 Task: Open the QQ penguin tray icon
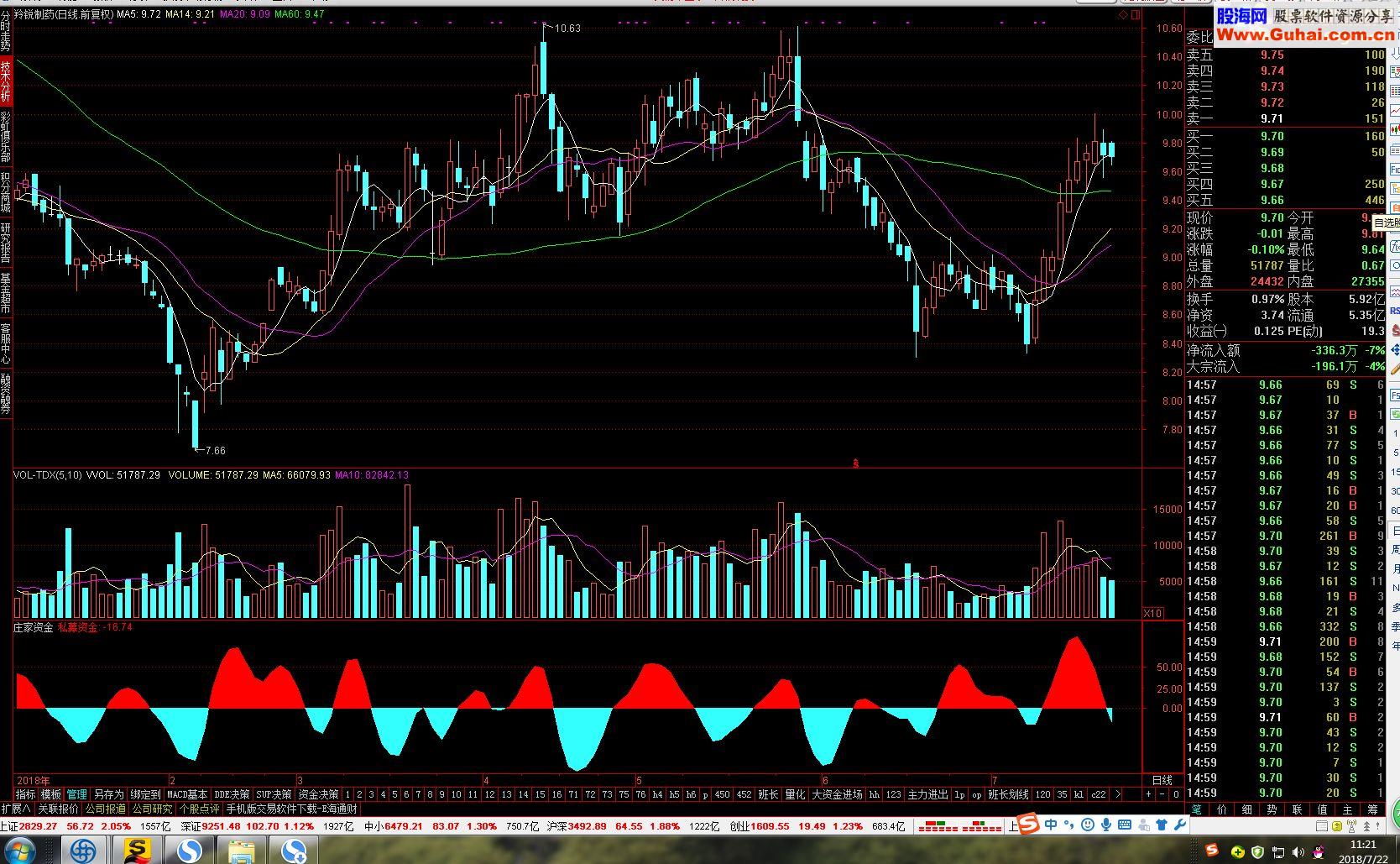1318,852
